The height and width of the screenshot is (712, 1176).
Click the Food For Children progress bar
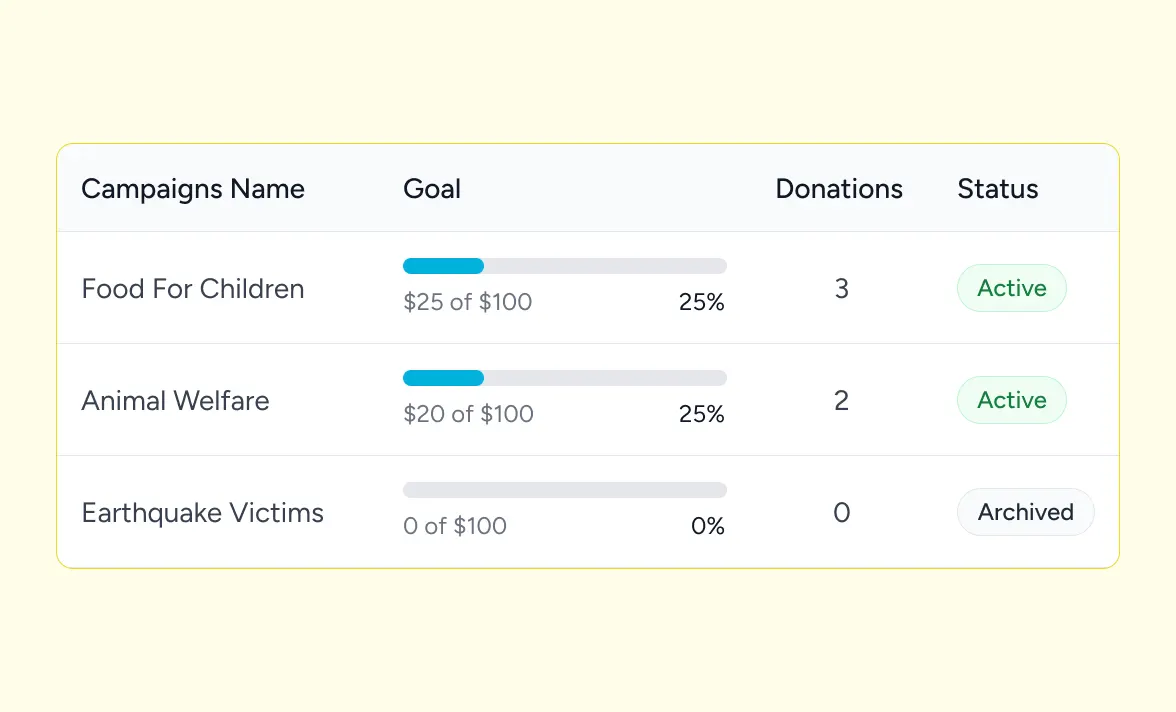[x=564, y=266]
